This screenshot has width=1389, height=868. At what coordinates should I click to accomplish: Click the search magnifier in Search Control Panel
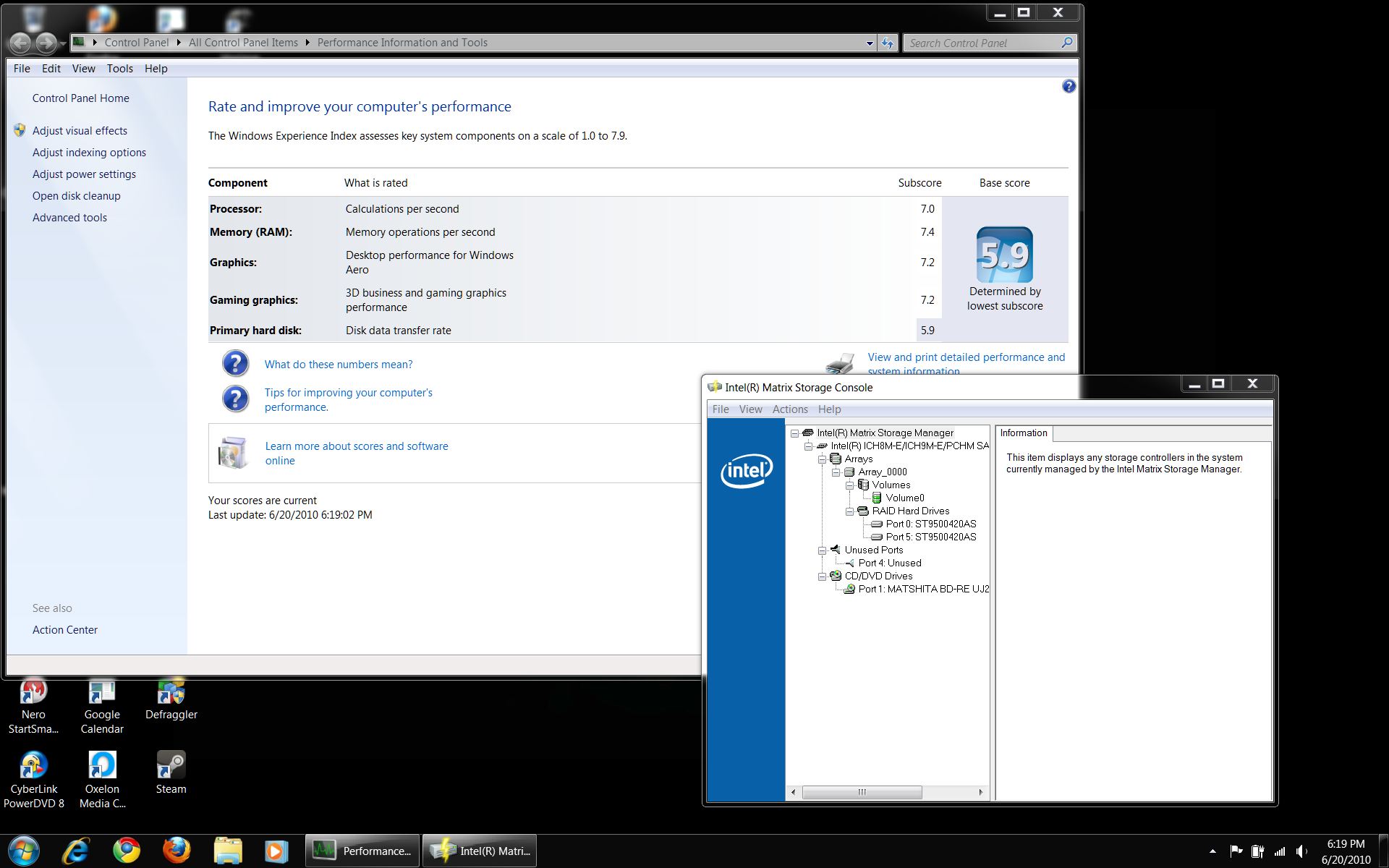pos(1066,43)
